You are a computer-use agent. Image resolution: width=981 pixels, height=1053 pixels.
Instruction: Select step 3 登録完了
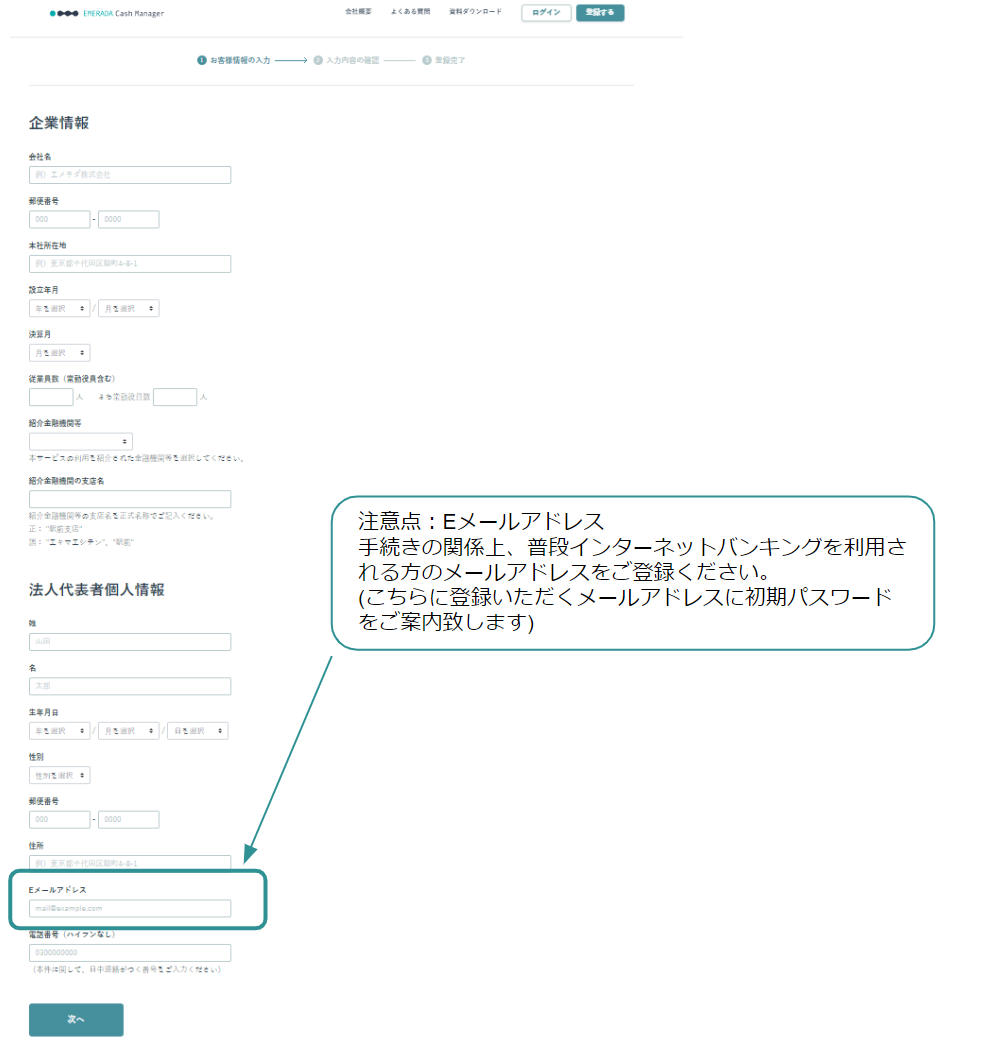[x=443, y=60]
